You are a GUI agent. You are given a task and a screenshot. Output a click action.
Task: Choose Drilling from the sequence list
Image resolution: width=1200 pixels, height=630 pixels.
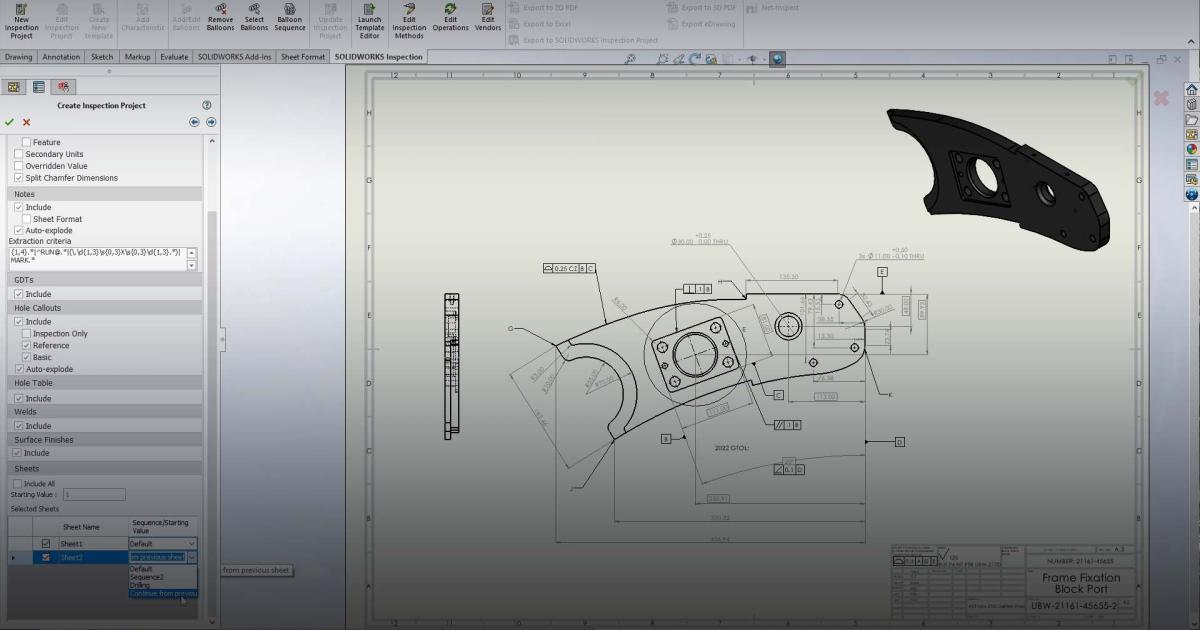[140, 585]
